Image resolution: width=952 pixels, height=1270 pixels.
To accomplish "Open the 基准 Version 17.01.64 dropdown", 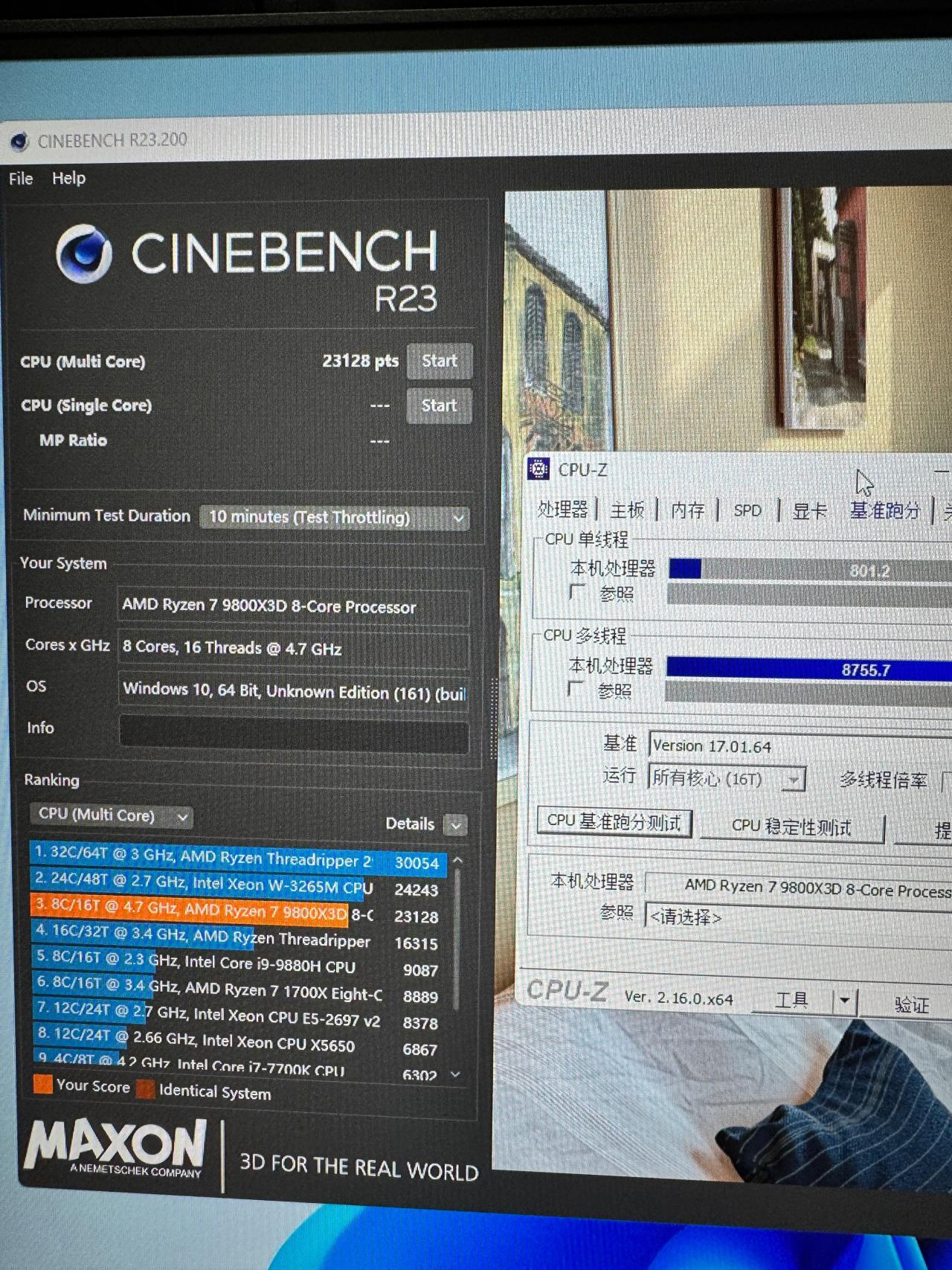I will pyautogui.click(x=800, y=745).
